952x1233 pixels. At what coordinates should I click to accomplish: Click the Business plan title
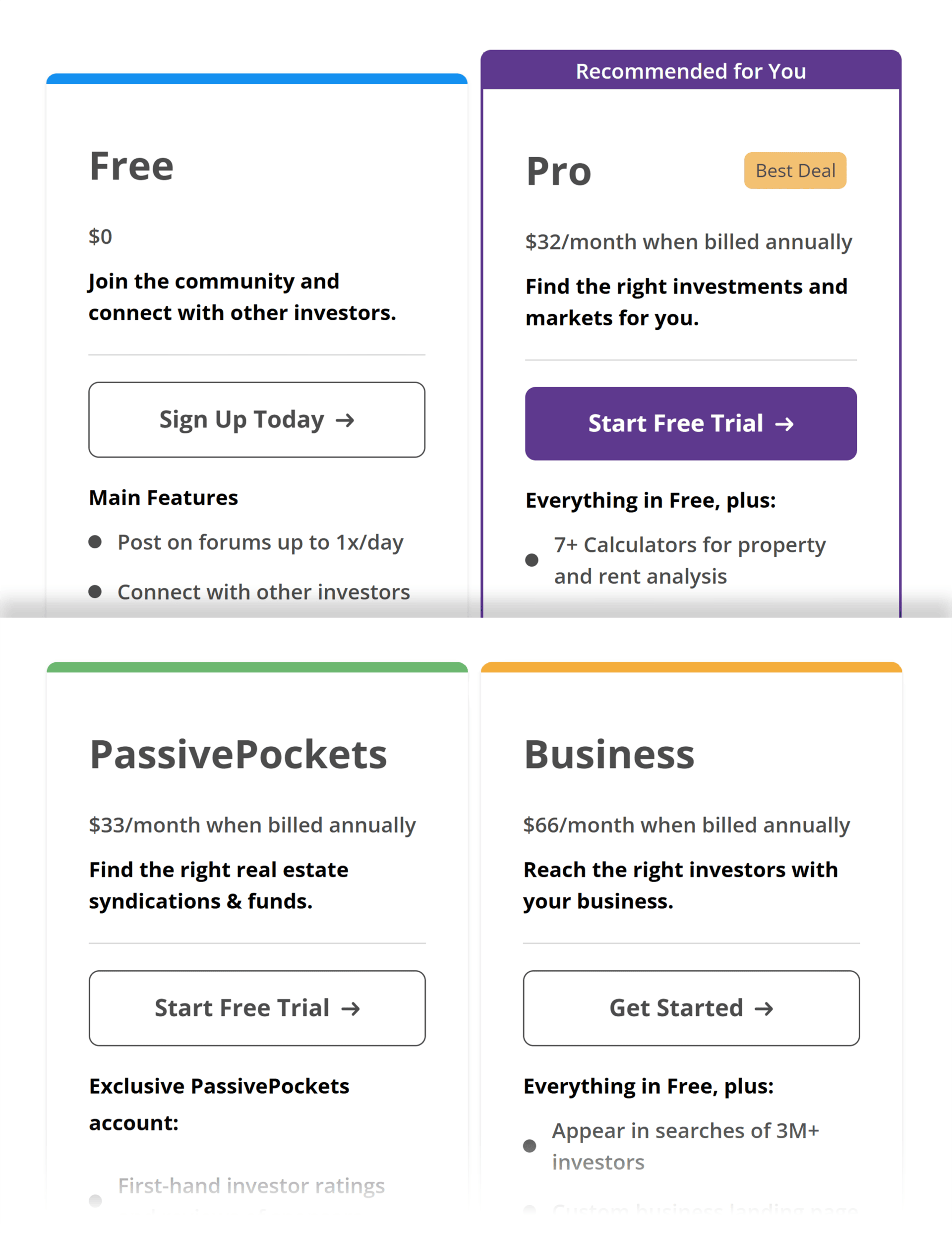coord(609,755)
